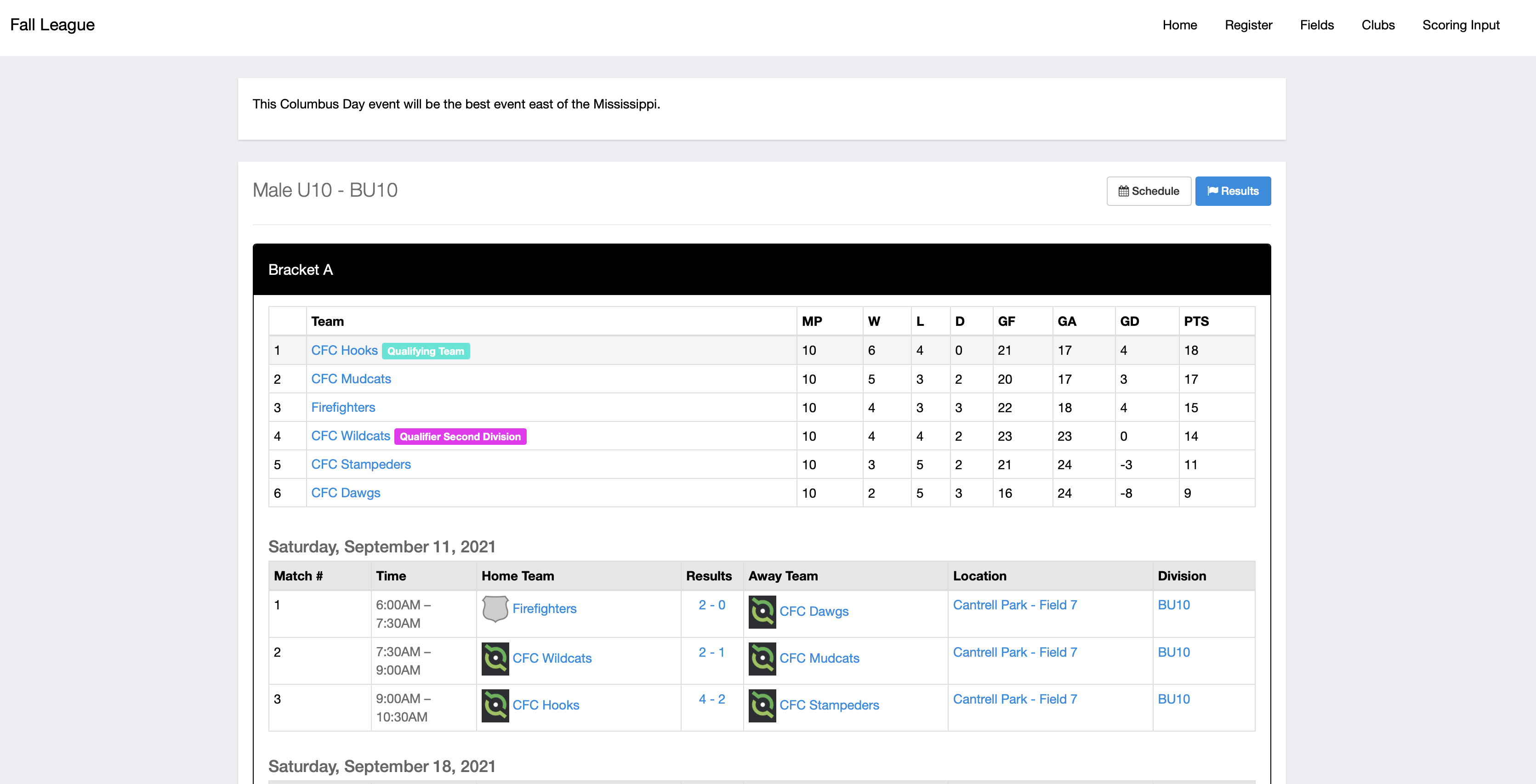Open BU10 division link for match 1
1536x784 pixels.
pos(1173,605)
